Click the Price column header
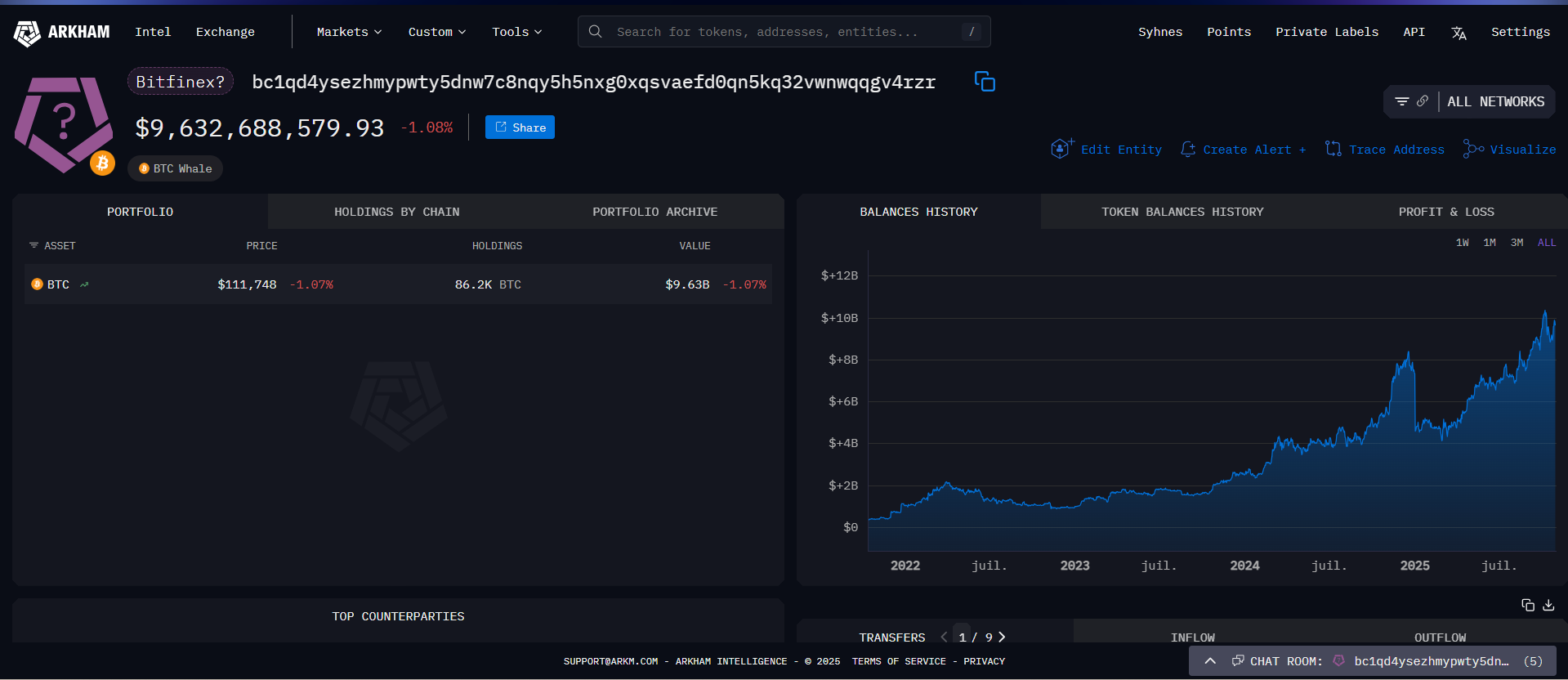 (x=261, y=245)
